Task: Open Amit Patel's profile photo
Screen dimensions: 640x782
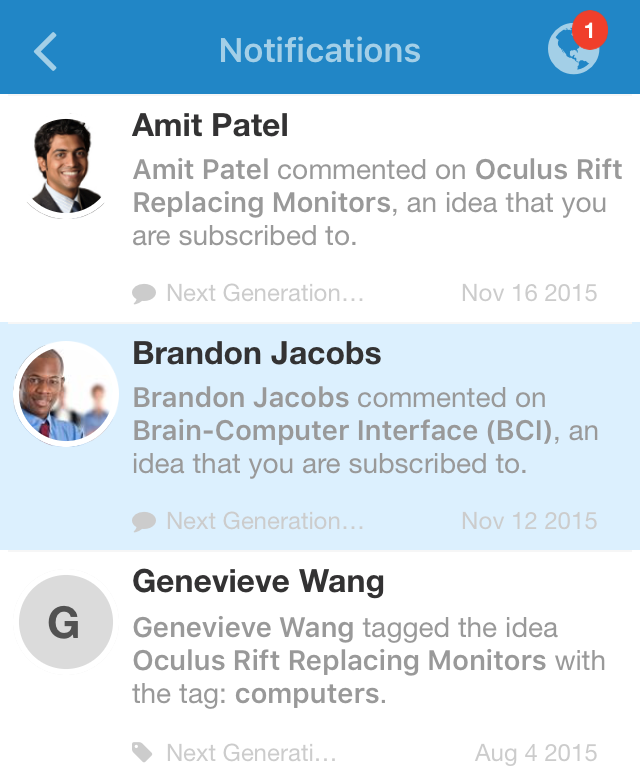Action: 65,166
